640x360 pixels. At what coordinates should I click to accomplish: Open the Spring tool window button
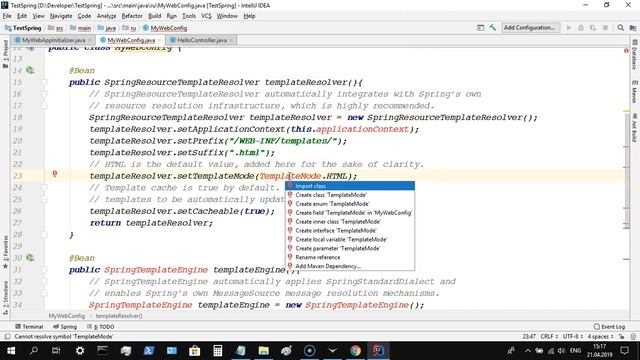tap(64, 327)
